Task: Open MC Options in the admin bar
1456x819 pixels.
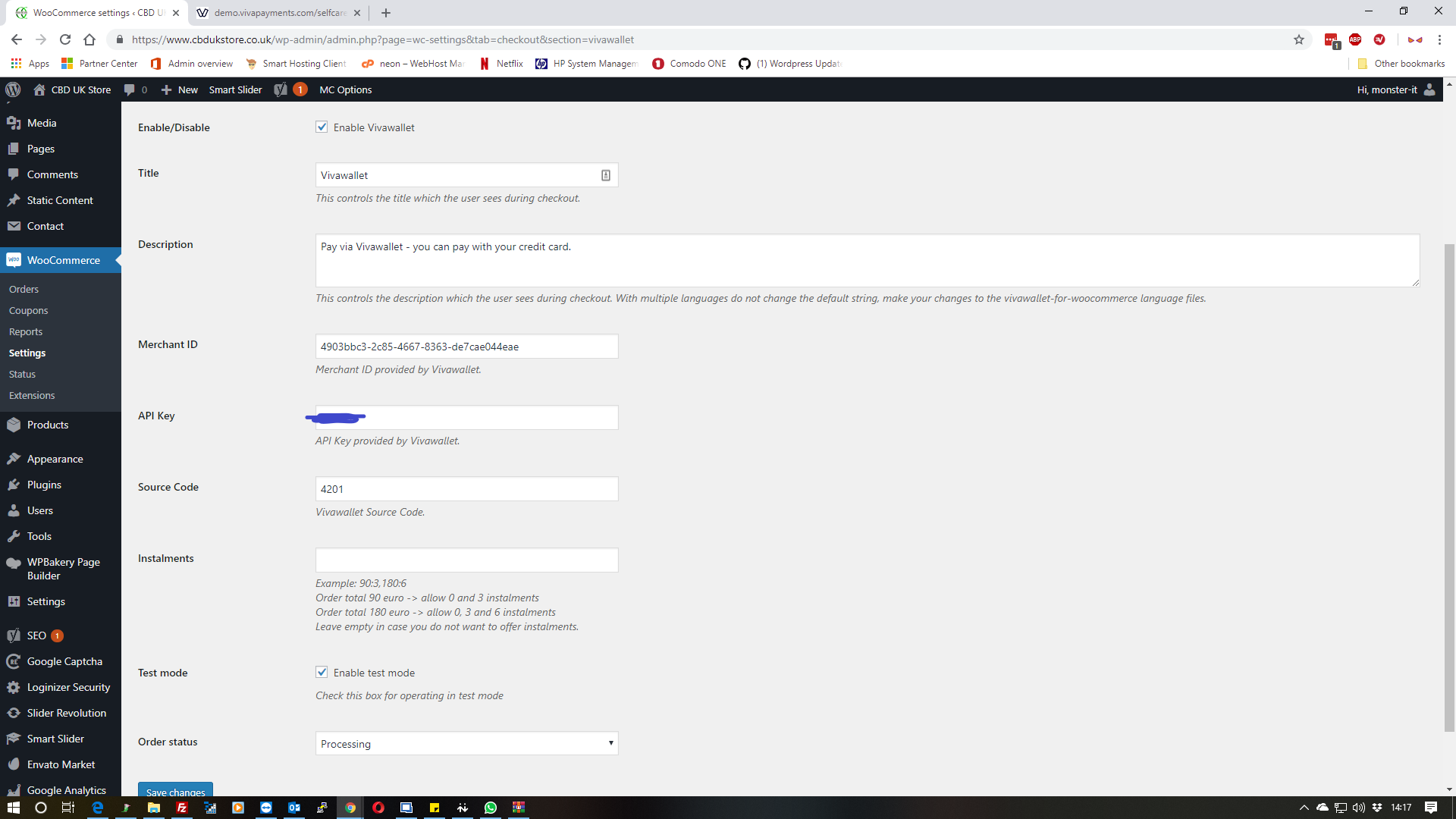Action: coord(345,89)
